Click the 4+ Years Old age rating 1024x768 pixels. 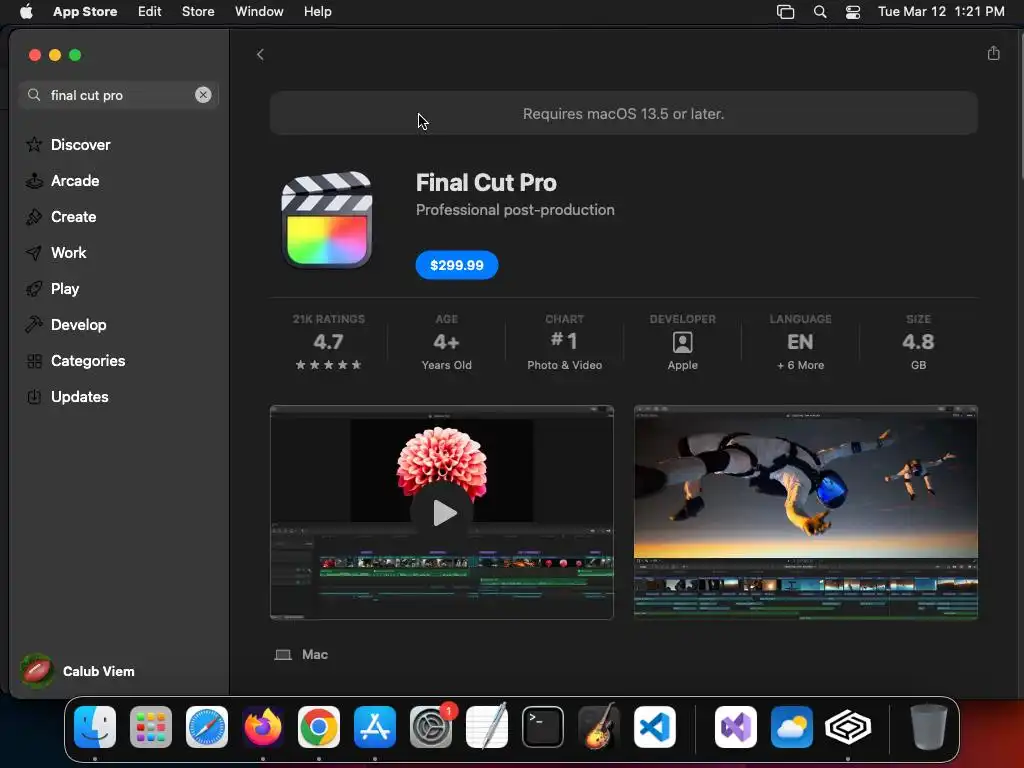tap(447, 343)
